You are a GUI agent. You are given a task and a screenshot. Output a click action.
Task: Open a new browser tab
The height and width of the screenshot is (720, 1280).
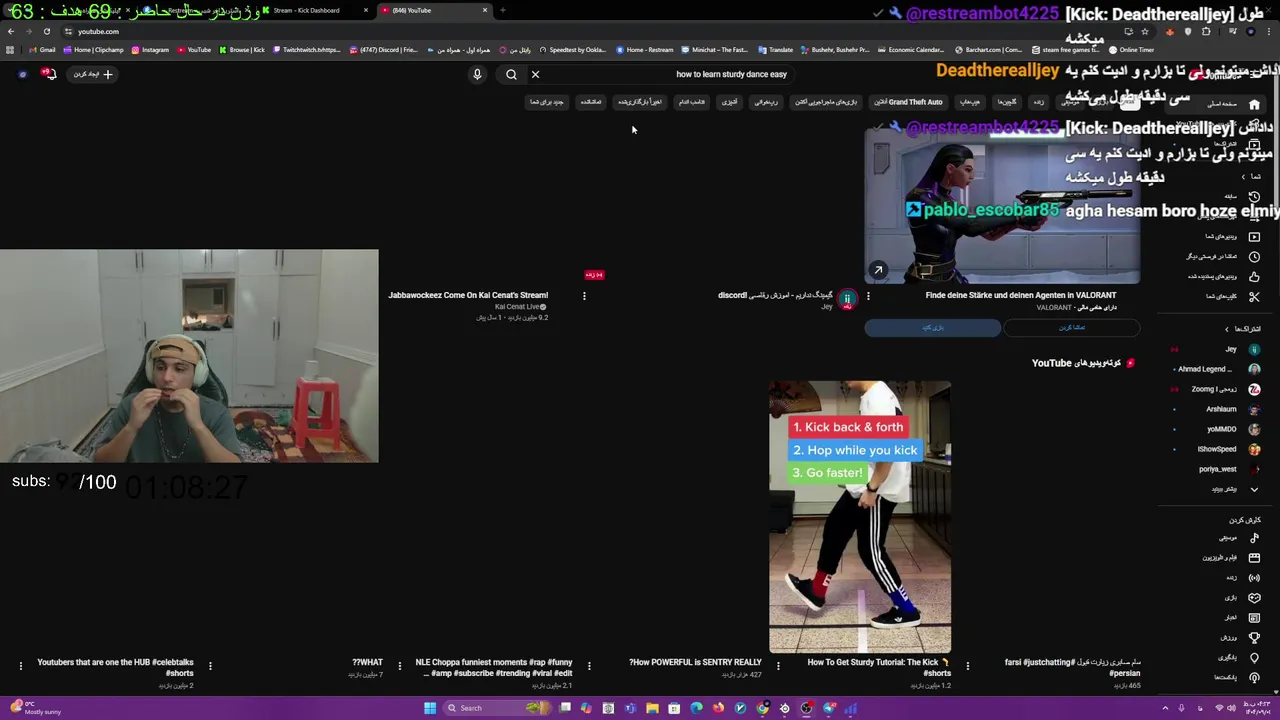(x=502, y=10)
